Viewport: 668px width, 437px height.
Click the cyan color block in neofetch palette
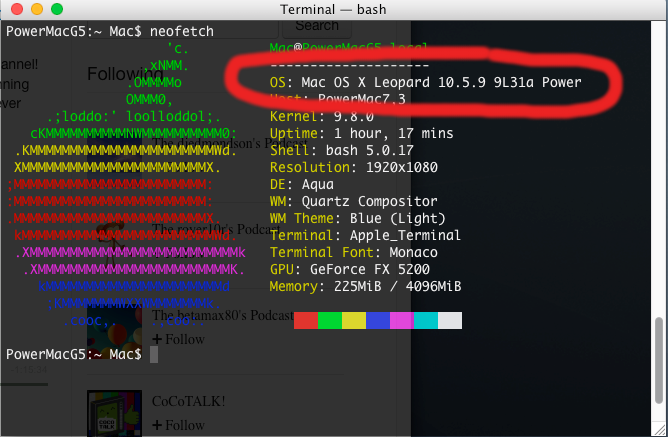point(426,320)
